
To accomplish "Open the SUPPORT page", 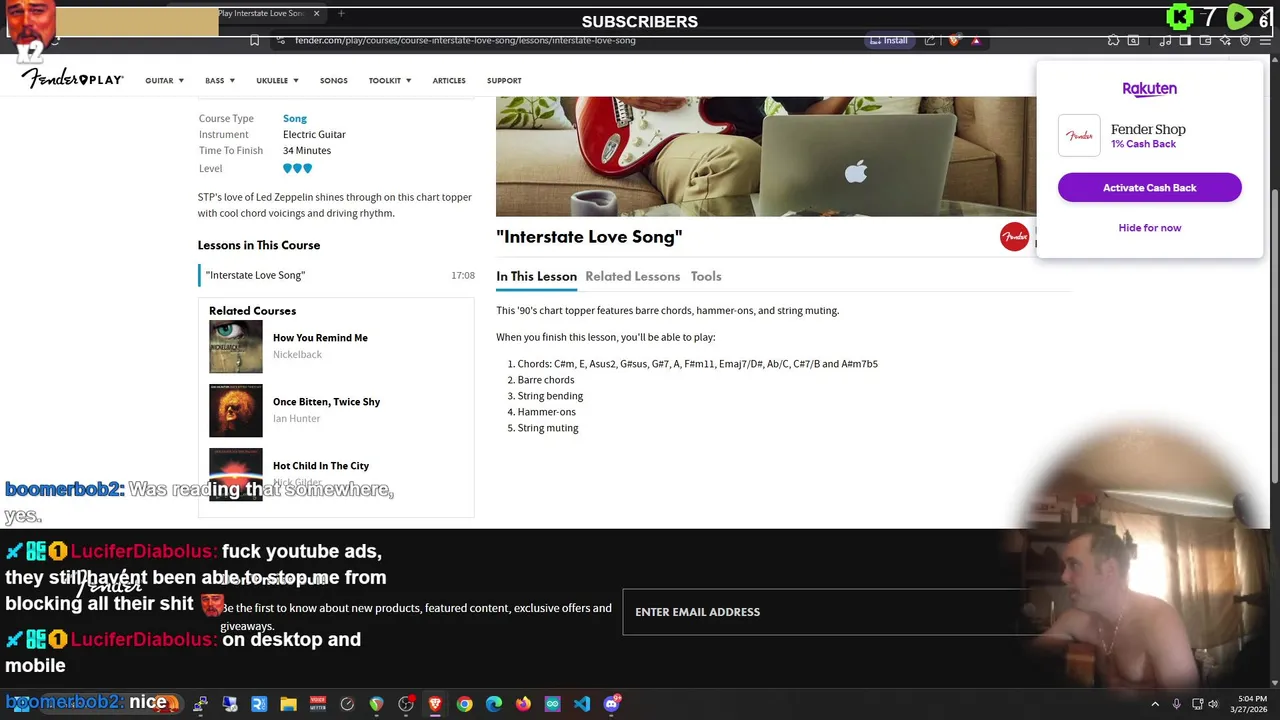I will [504, 81].
